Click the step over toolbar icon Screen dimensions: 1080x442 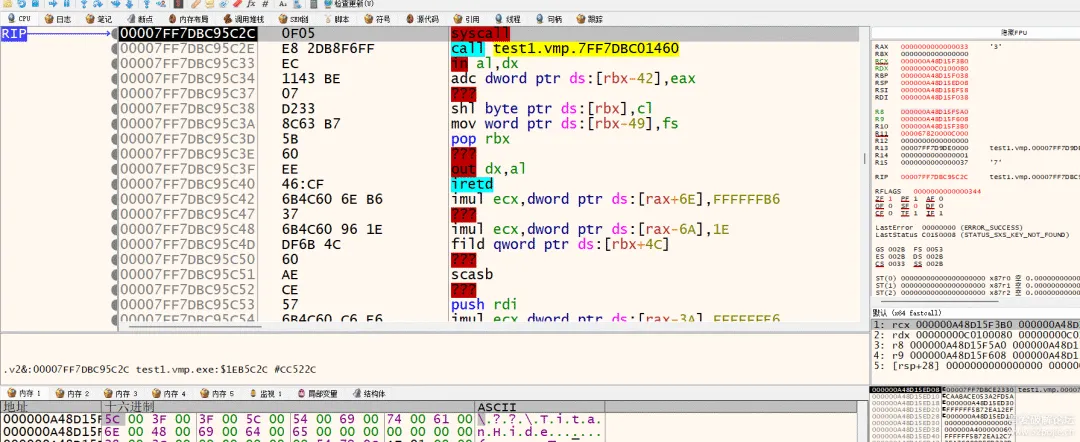(x=97, y=3)
